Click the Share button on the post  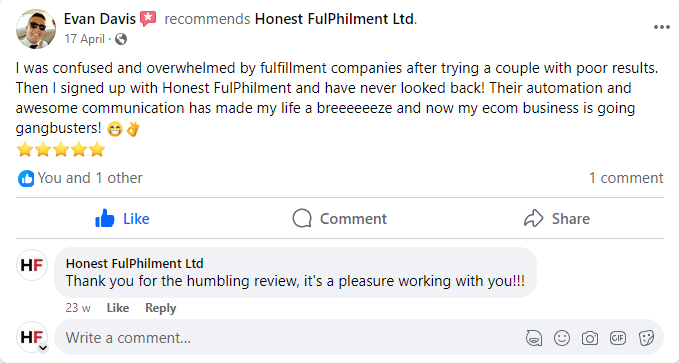(556, 219)
